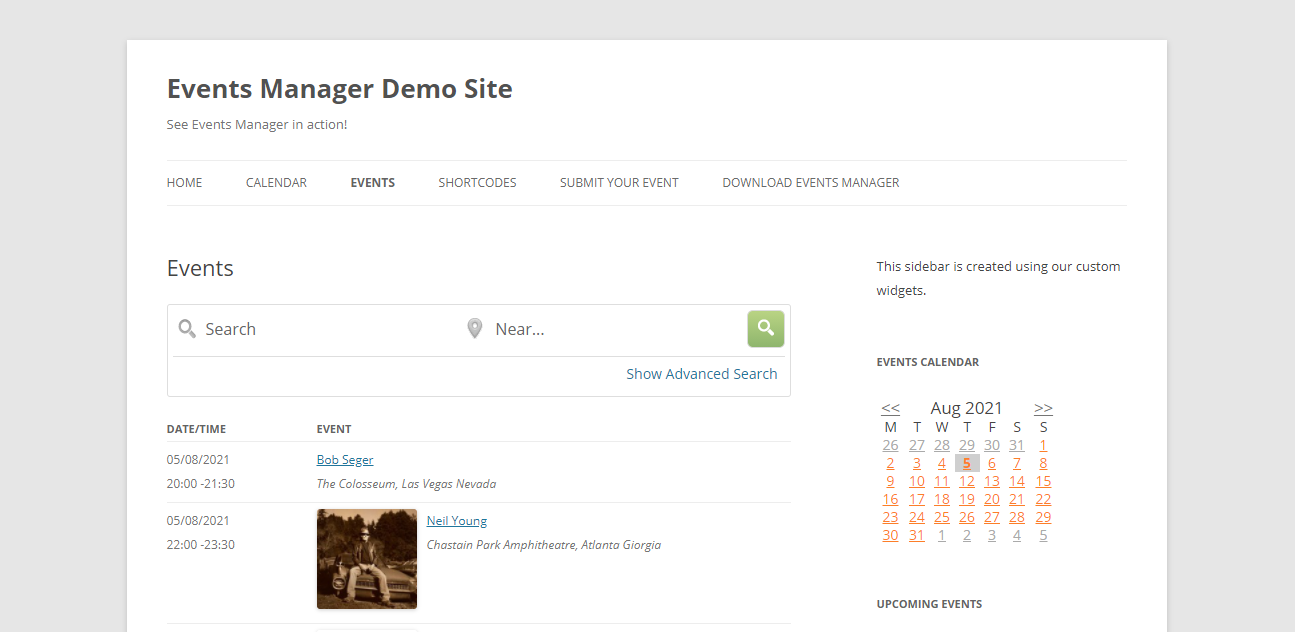Screen dimensions: 1295x632
Task: Select August 27 in calendar
Action: [991, 517]
